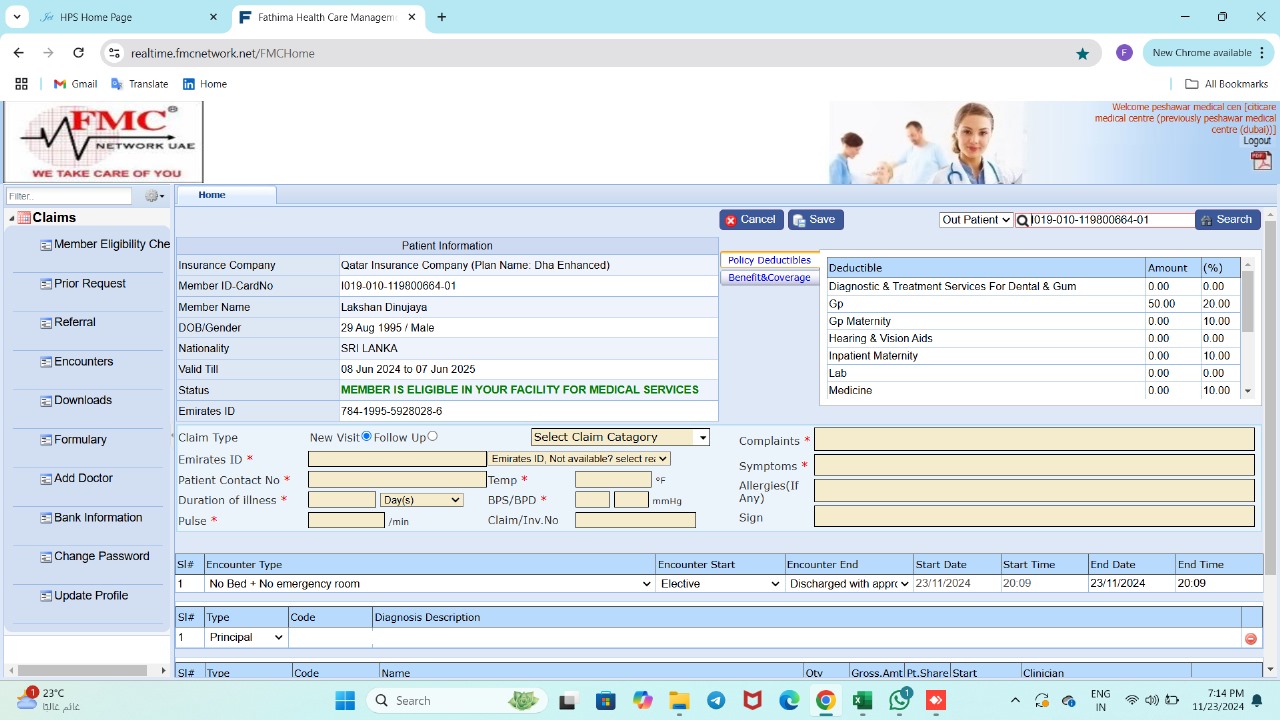
Task: Click the red remove diagnosis row icon
Action: pyautogui.click(x=1250, y=638)
